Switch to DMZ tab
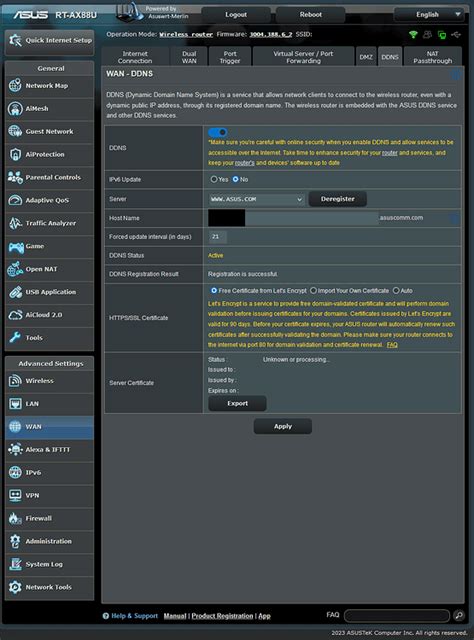474x640 pixels. click(366, 57)
